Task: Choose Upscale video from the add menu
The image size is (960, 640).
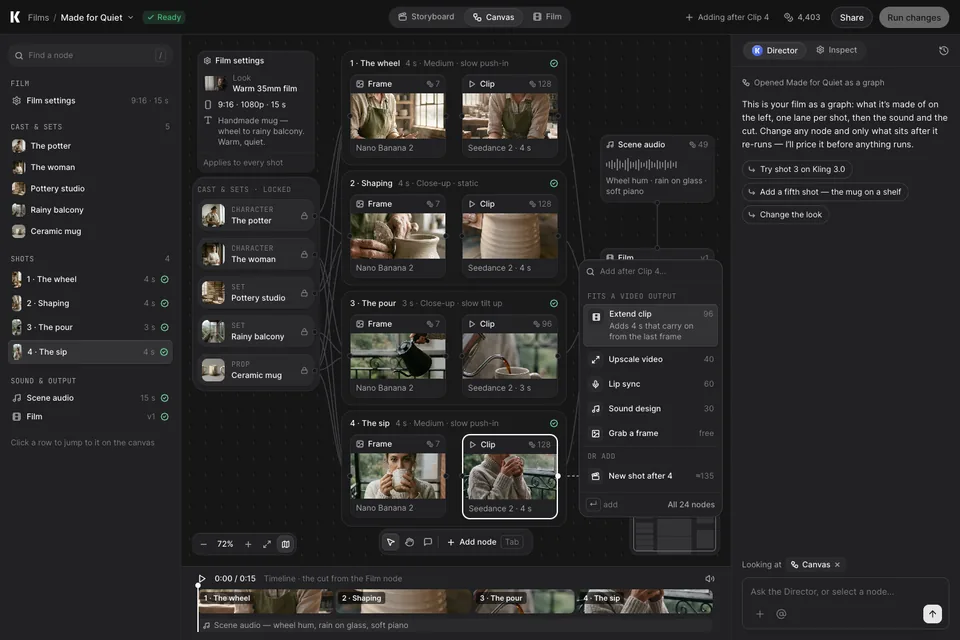Action: [x=650, y=360]
